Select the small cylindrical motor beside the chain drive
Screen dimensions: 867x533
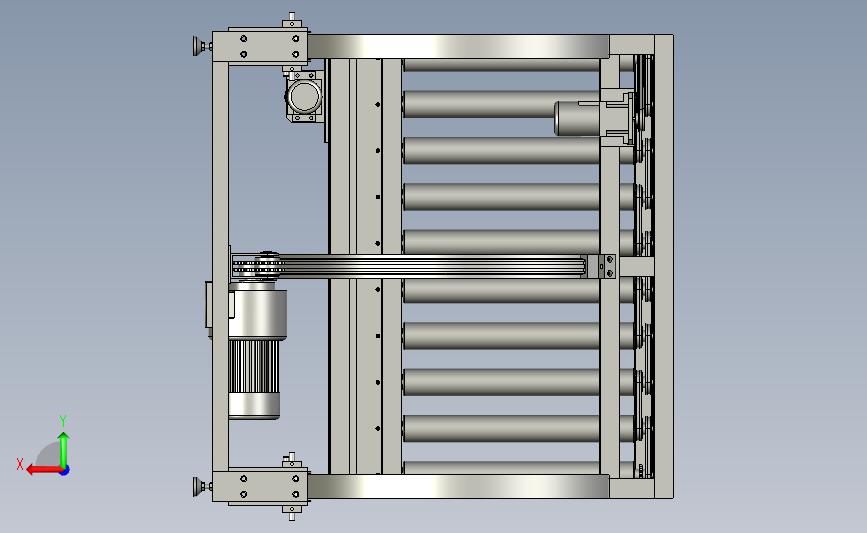[577, 118]
